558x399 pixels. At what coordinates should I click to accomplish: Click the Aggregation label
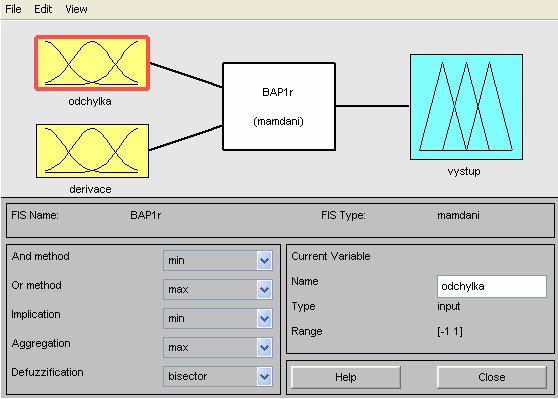coord(41,343)
